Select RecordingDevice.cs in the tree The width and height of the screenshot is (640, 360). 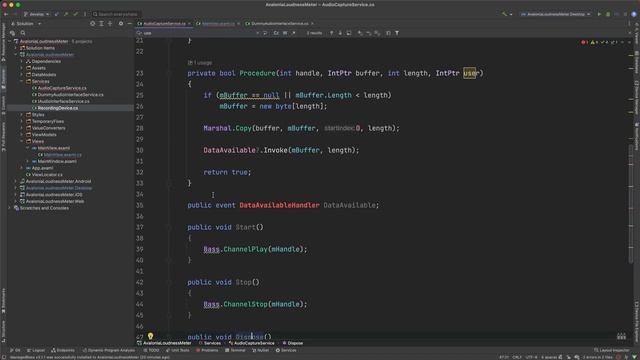(58, 108)
